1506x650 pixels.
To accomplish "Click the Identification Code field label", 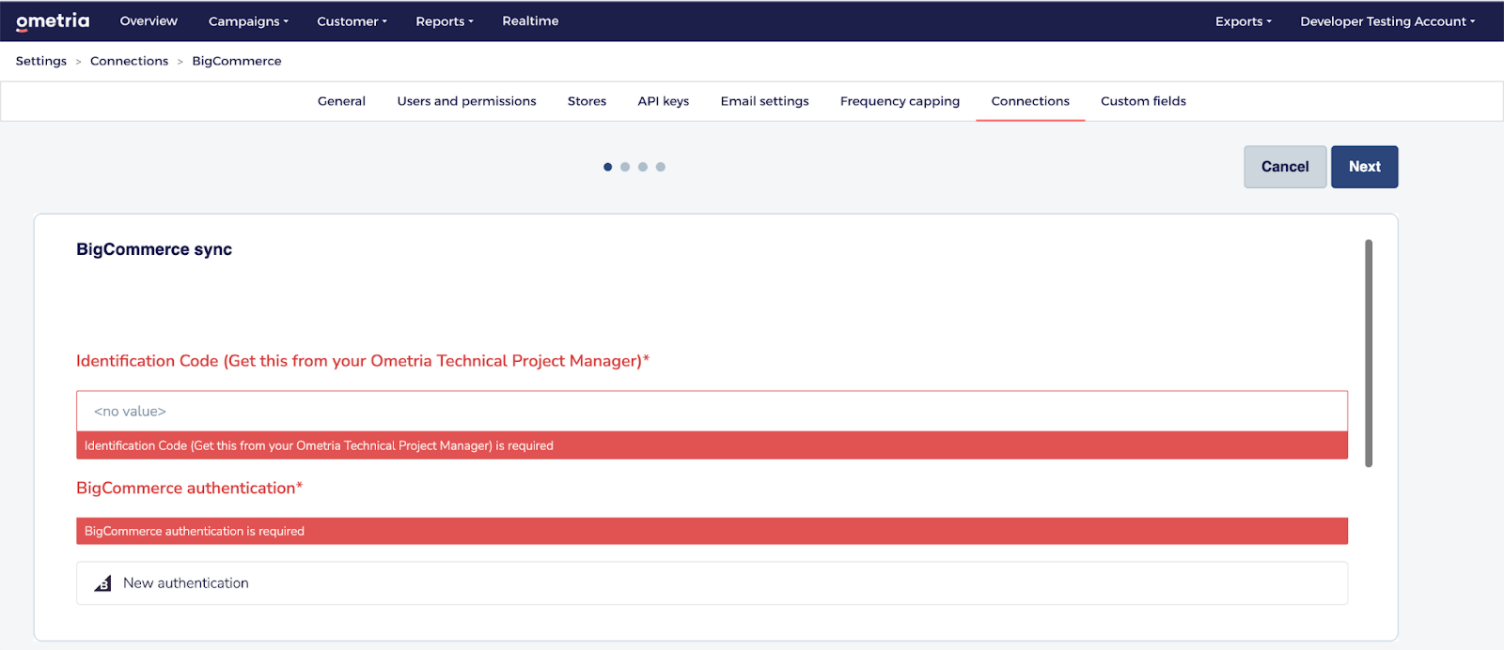I will point(363,361).
